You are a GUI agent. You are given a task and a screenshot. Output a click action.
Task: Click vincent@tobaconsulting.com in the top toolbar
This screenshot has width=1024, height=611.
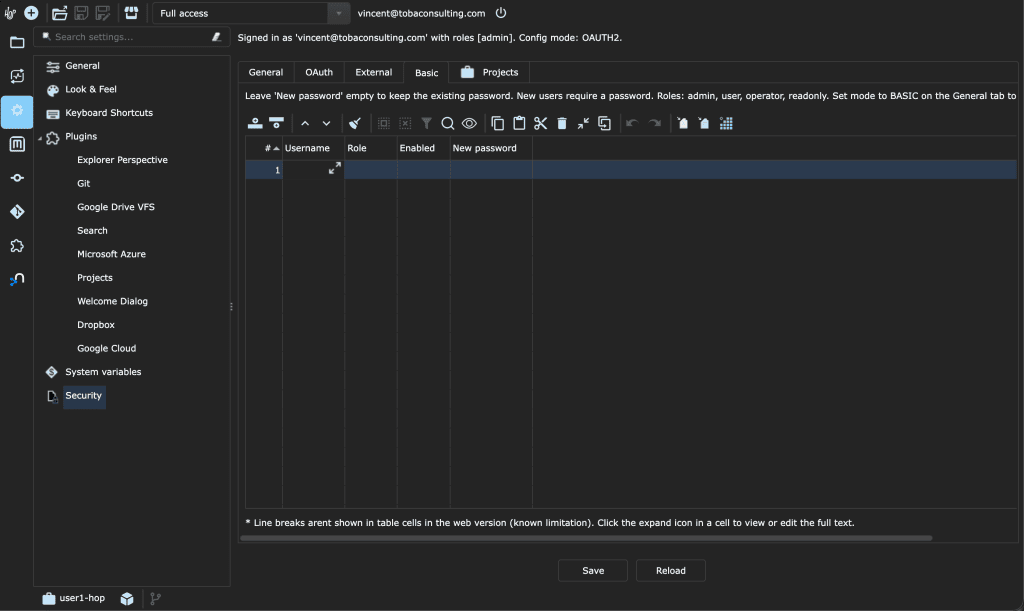tap(421, 13)
